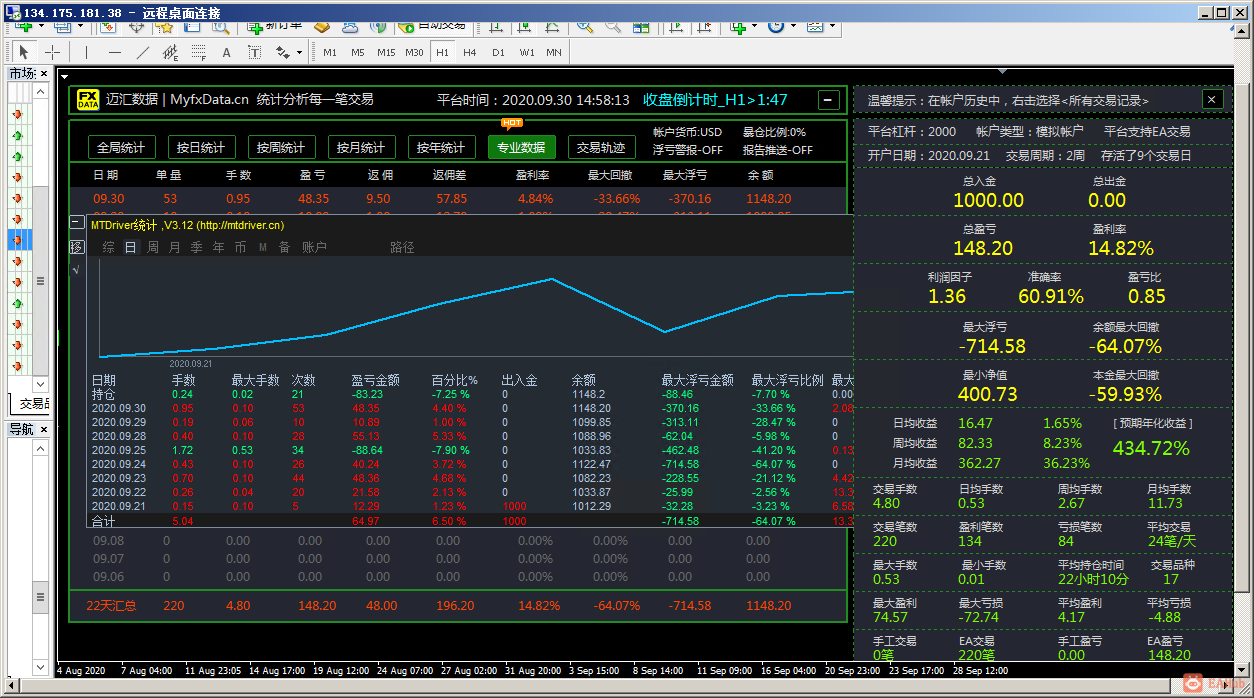The height and width of the screenshot is (698, 1254).
Task: Switch chart to M1 timeframe
Action: [x=329, y=52]
